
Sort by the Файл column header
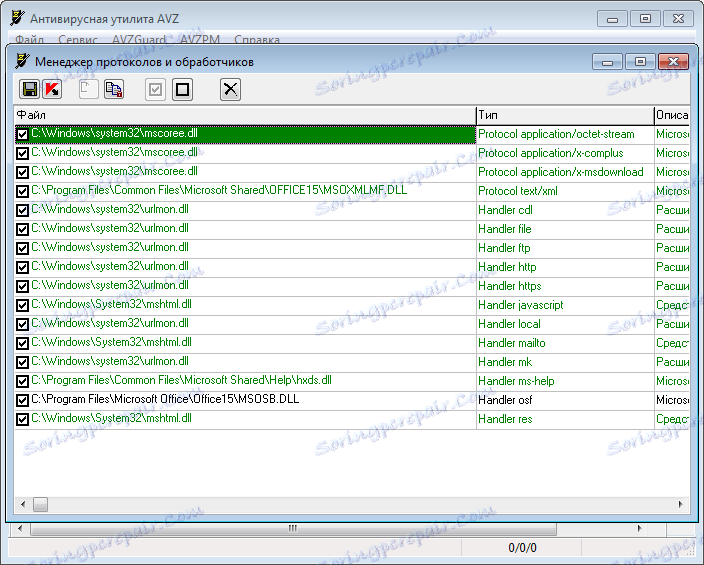pyautogui.click(x=245, y=115)
